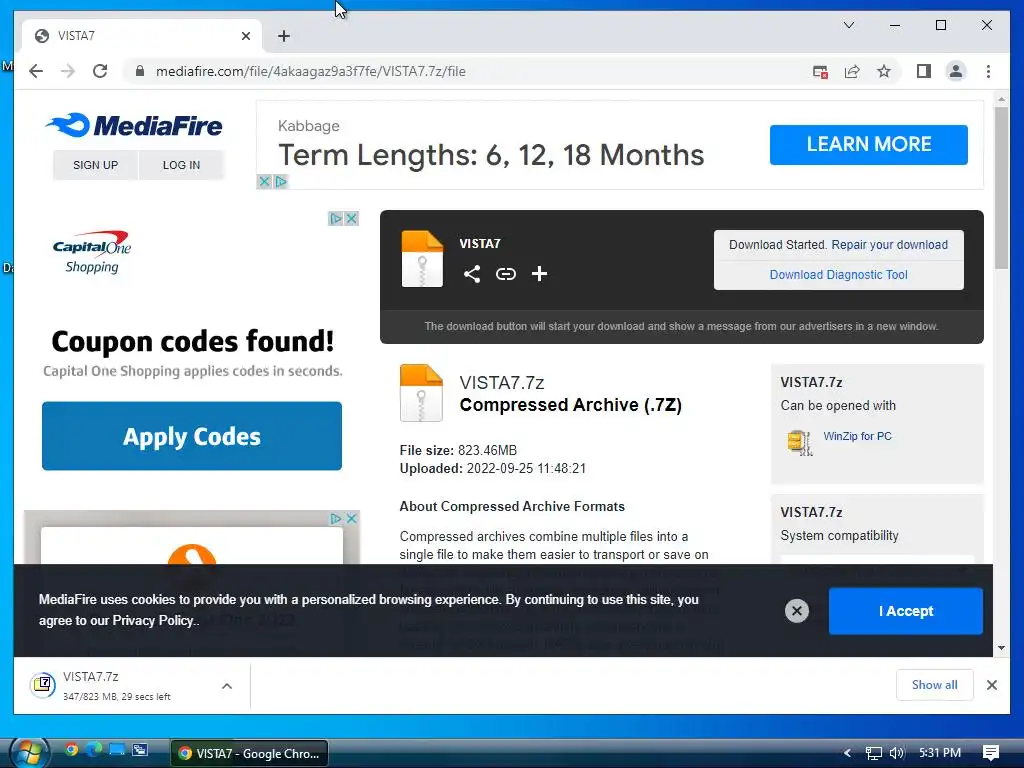1024x768 pixels.
Task: Close the lower-left ad with X
Action: coord(351,518)
